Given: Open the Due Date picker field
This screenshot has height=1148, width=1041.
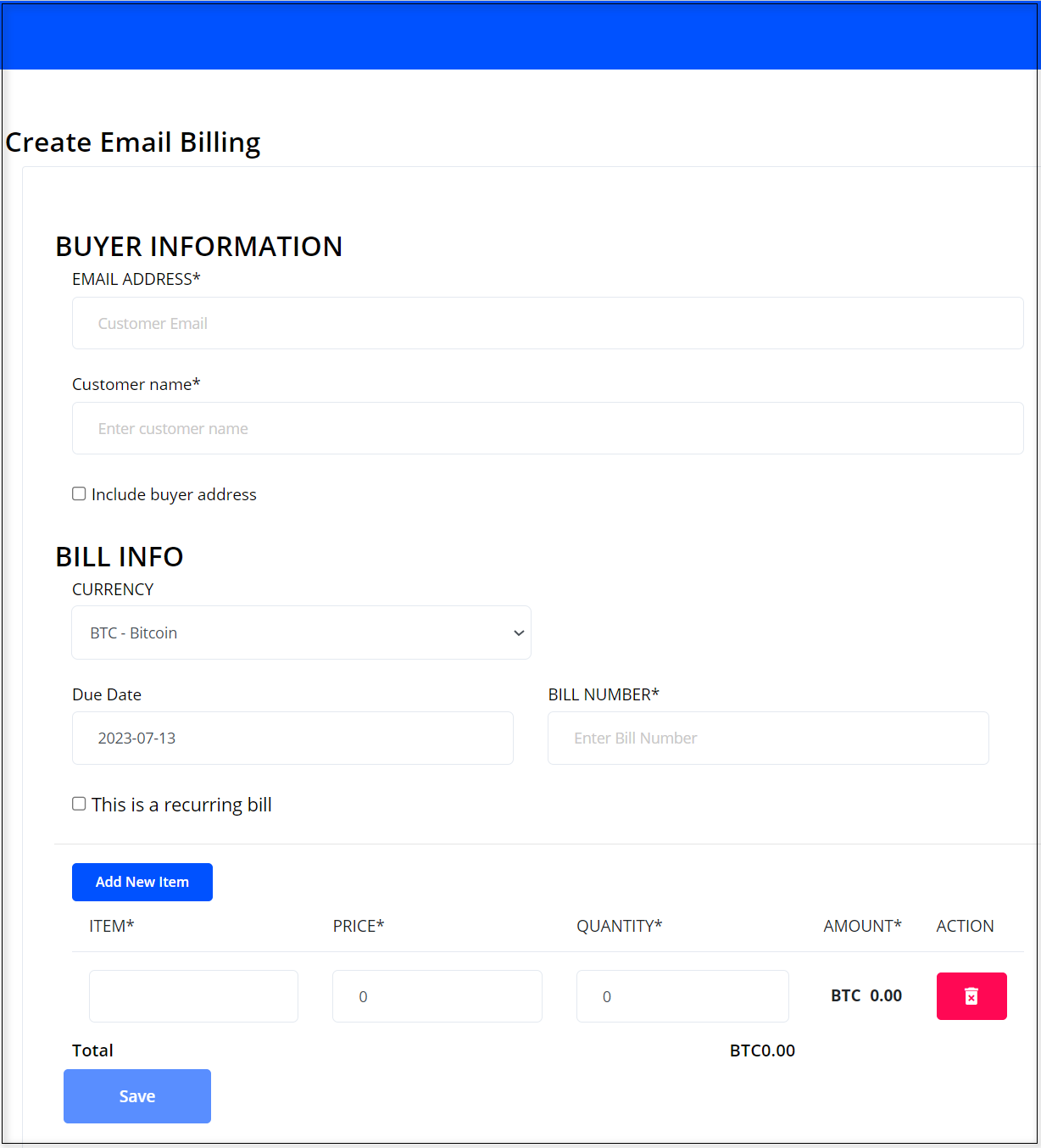Looking at the screenshot, I should pos(292,738).
